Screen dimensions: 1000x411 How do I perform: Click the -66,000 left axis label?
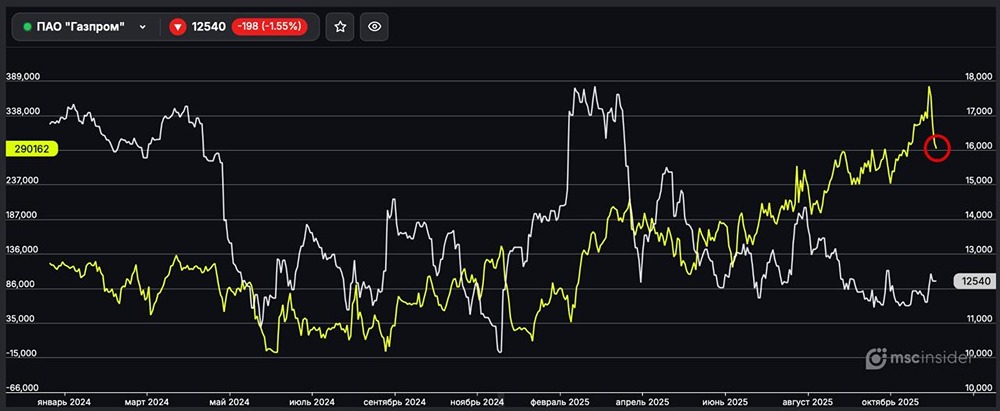point(23,388)
